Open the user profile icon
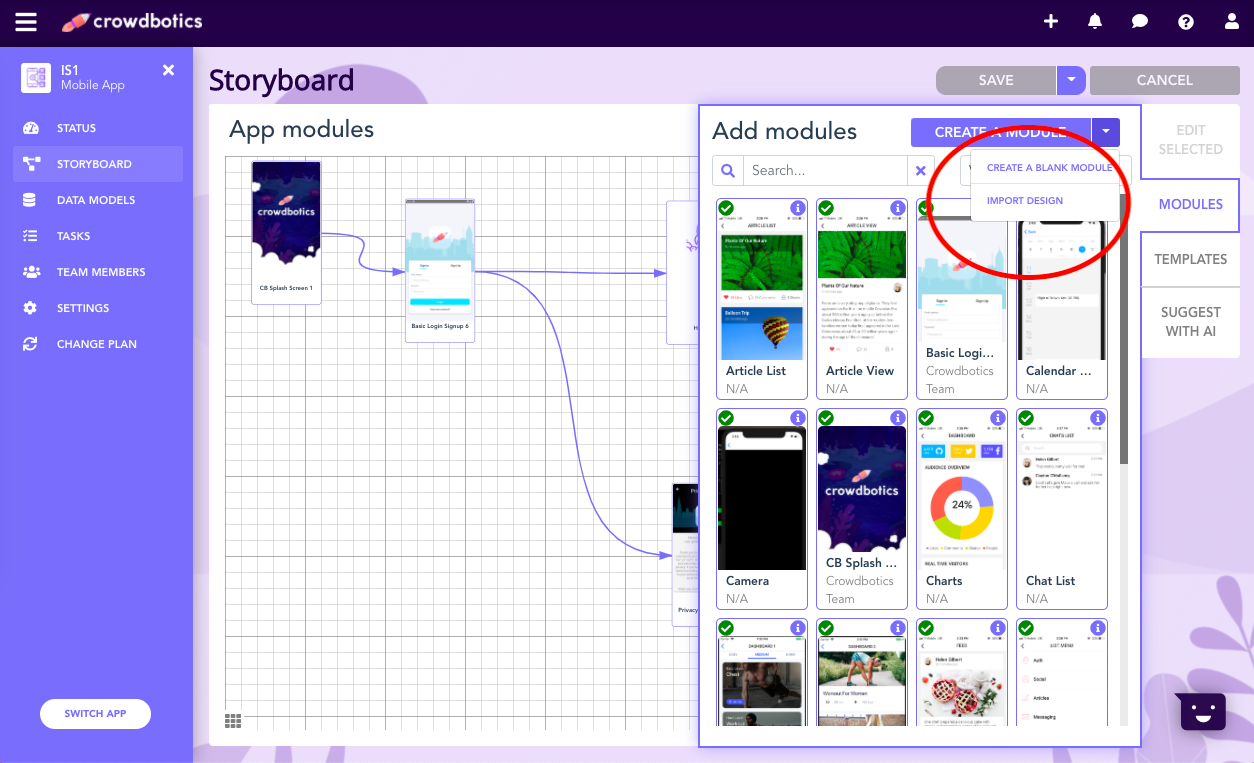The height and width of the screenshot is (763, 1254). [1230, 21]
